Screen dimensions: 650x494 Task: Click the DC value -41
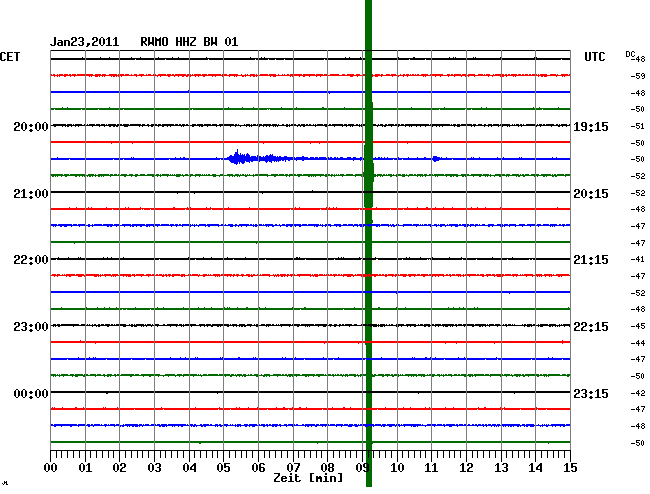coord(638,259)
